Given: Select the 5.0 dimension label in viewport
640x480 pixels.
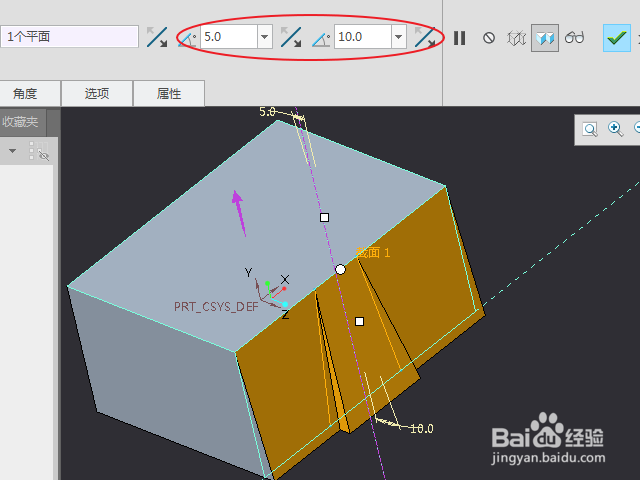Looking at the screenshot, I should coord(267,111).
